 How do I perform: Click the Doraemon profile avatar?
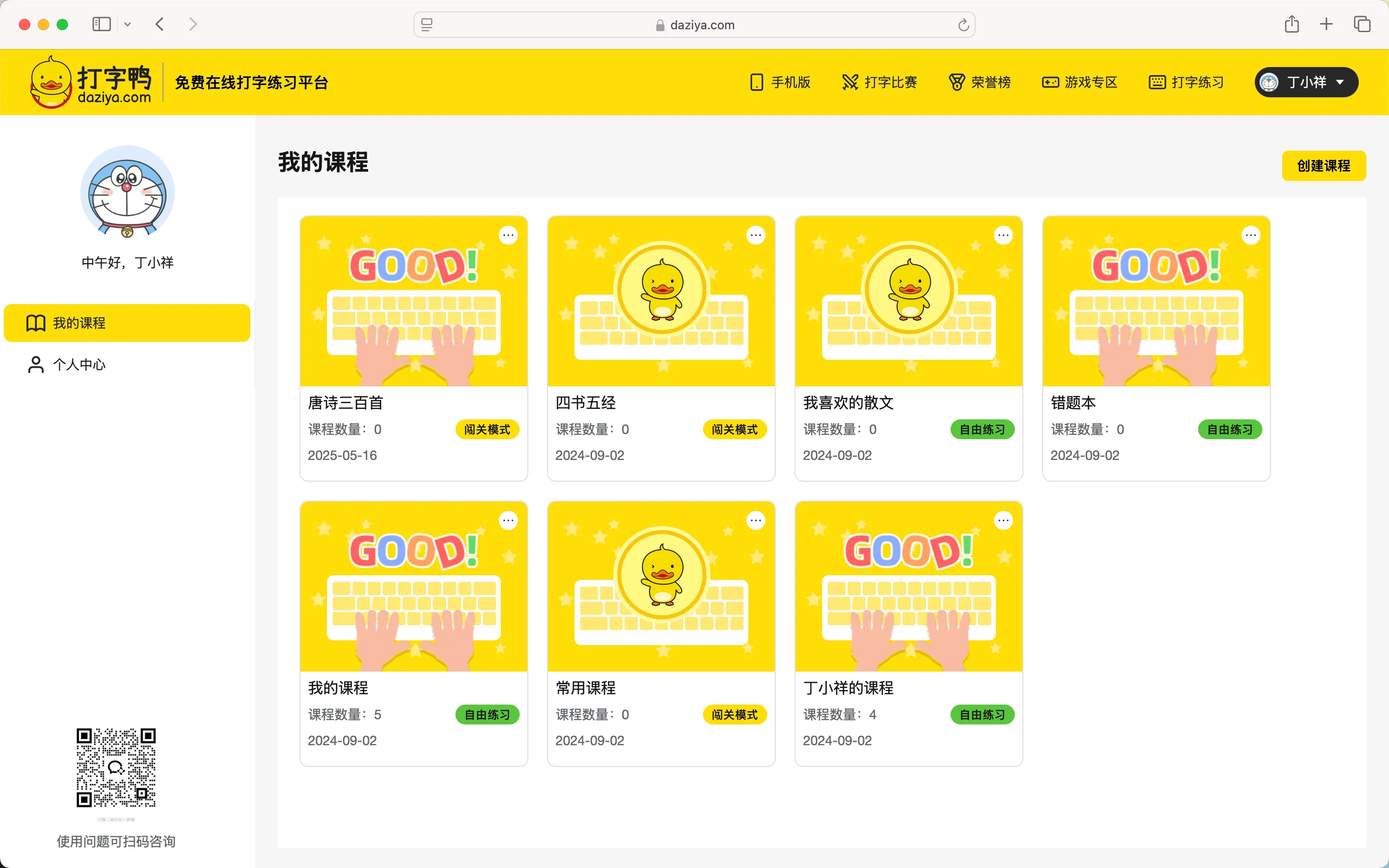tap(128, 192)
